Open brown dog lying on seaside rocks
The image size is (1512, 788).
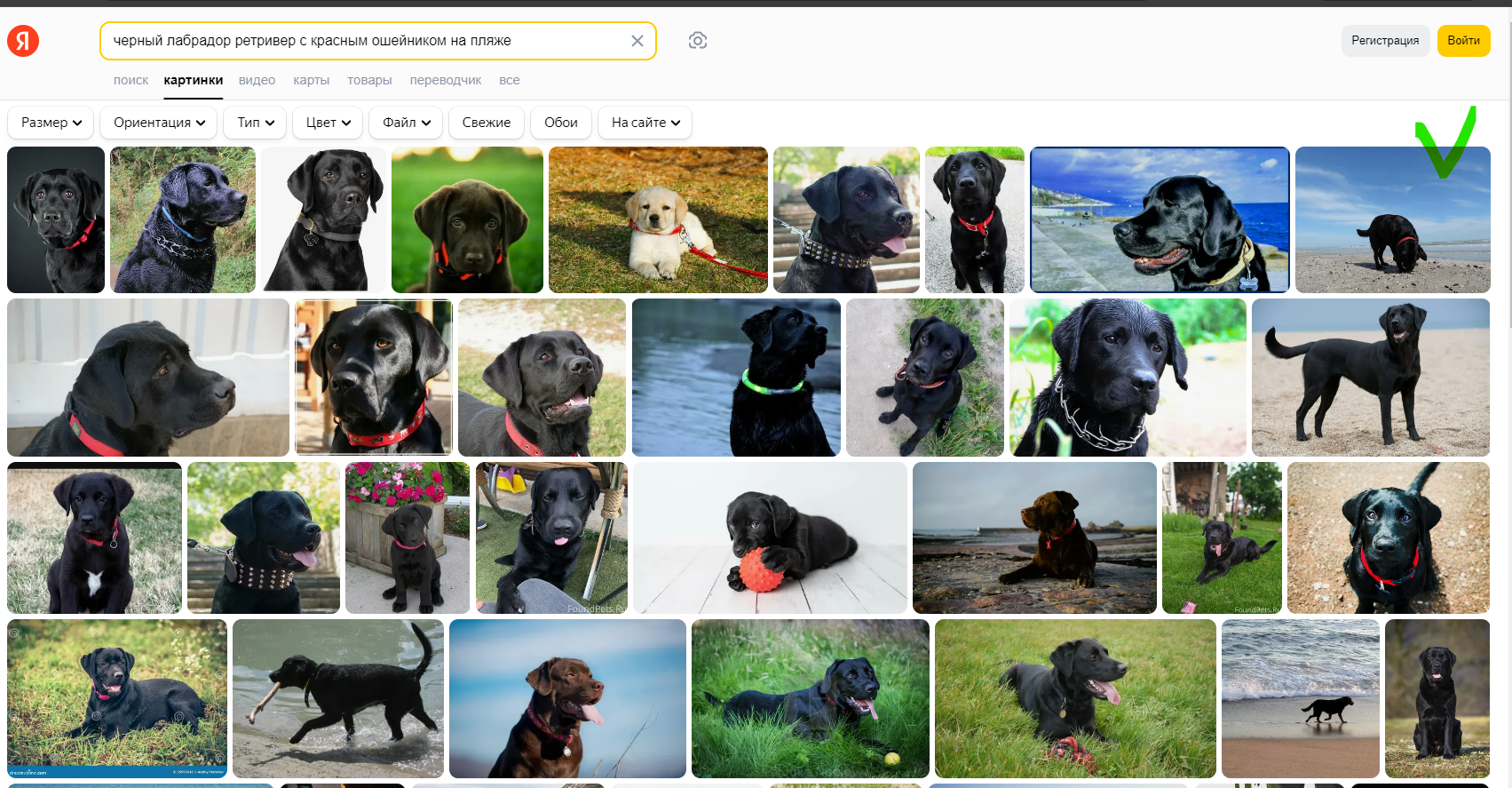tap(1034, 537)
